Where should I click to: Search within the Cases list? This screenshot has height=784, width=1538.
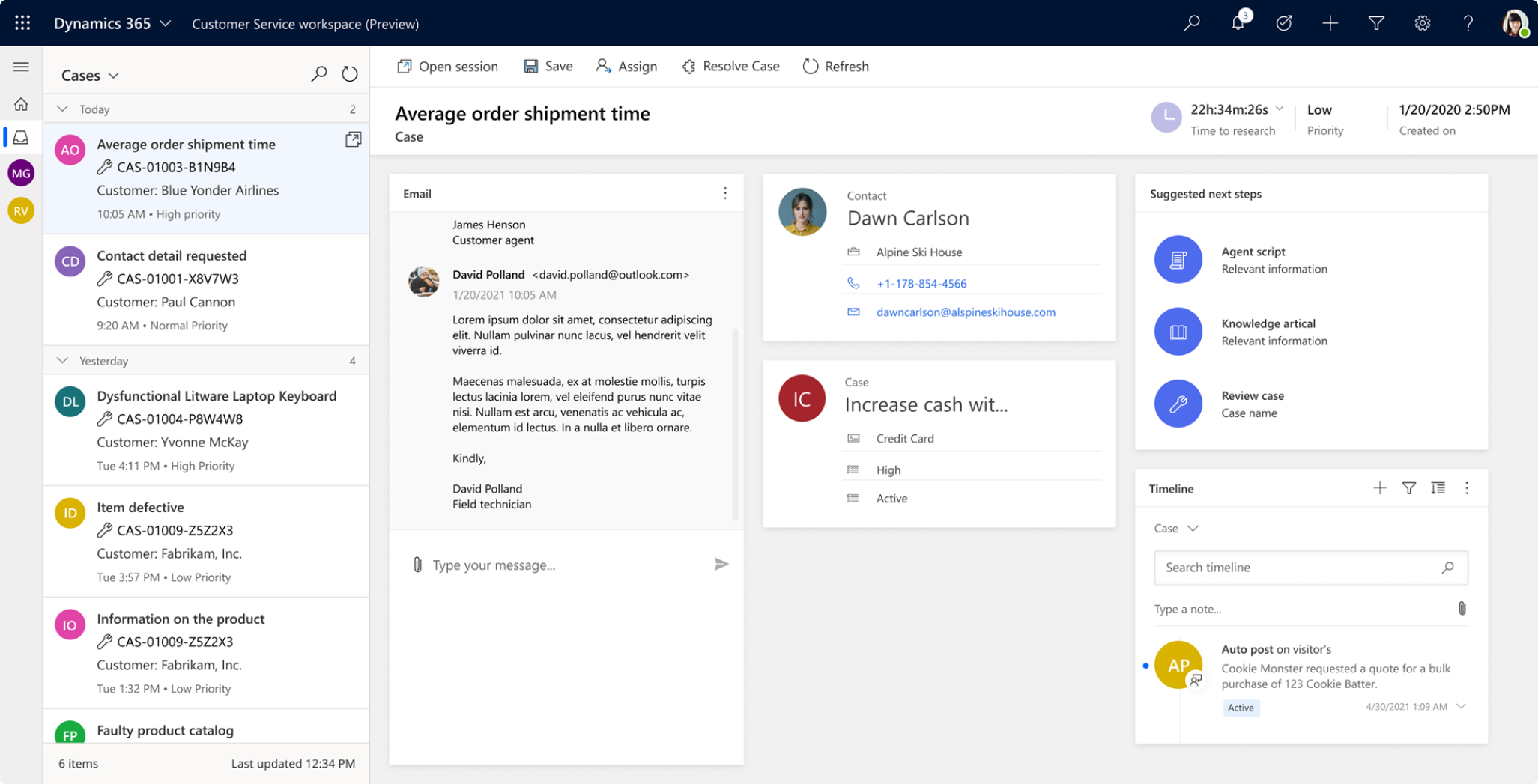pyautogui.click(x=318, y=74)
